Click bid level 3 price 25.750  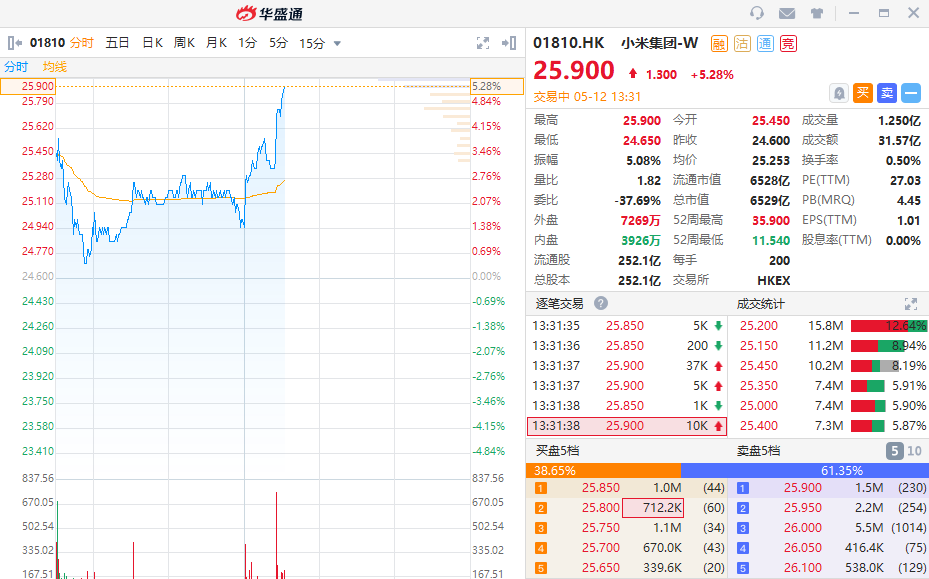601,527
